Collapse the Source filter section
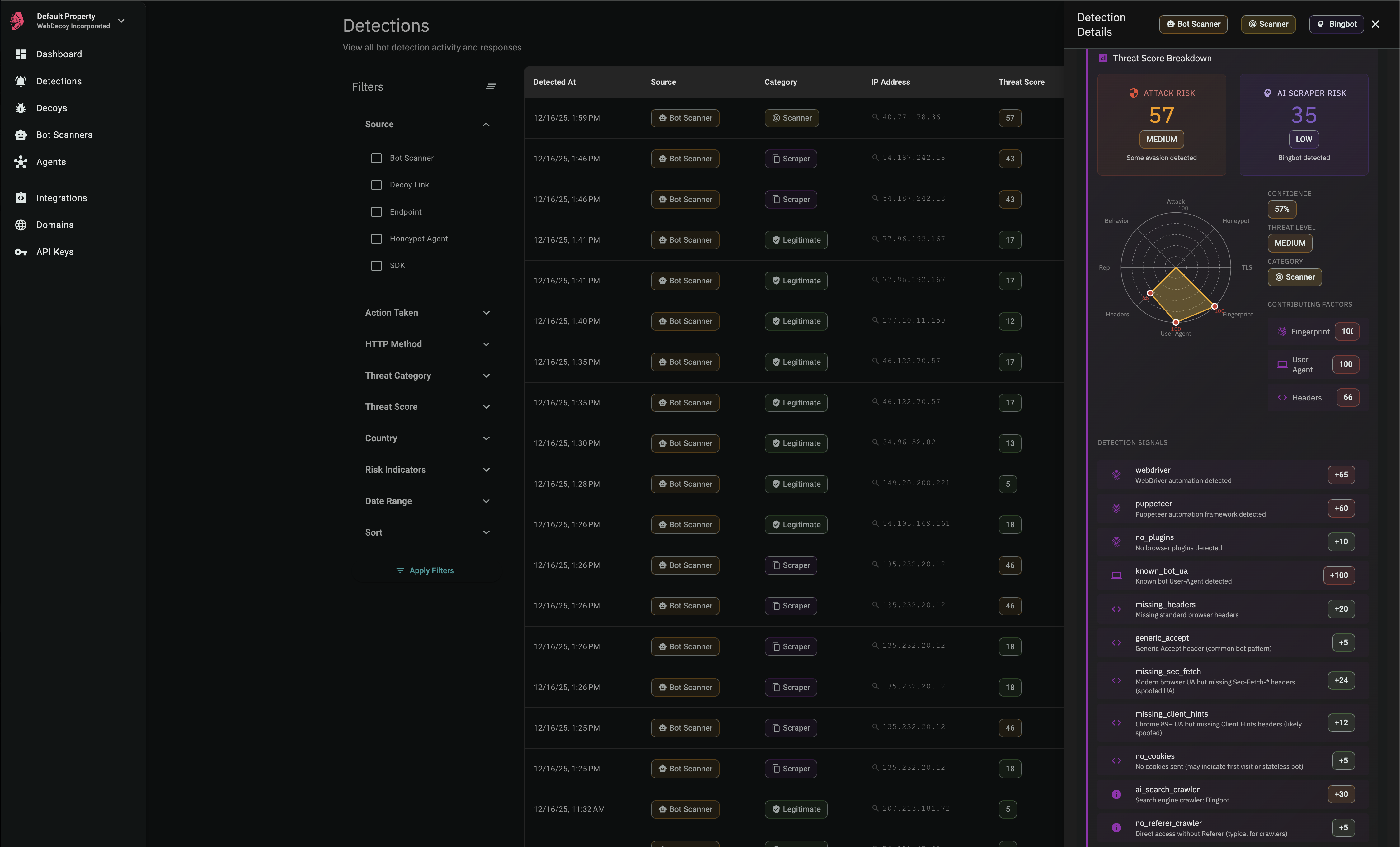1400x847 pixels. coord(486,124)
